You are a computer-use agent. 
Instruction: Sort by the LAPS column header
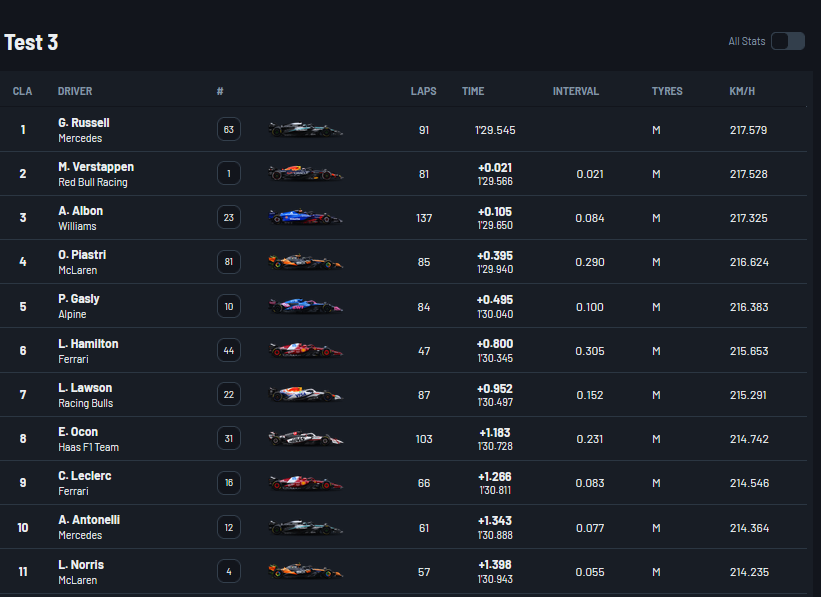tap(423, 91)
